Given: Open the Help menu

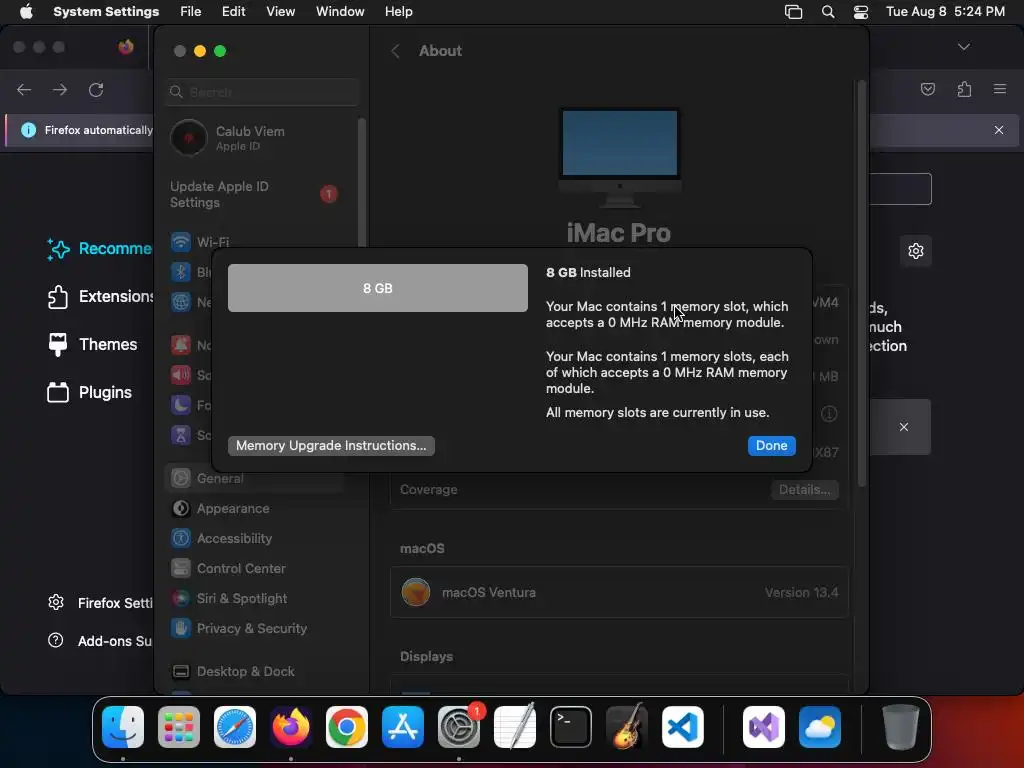Looking at the screenshot, I should [x=398, y=12].
